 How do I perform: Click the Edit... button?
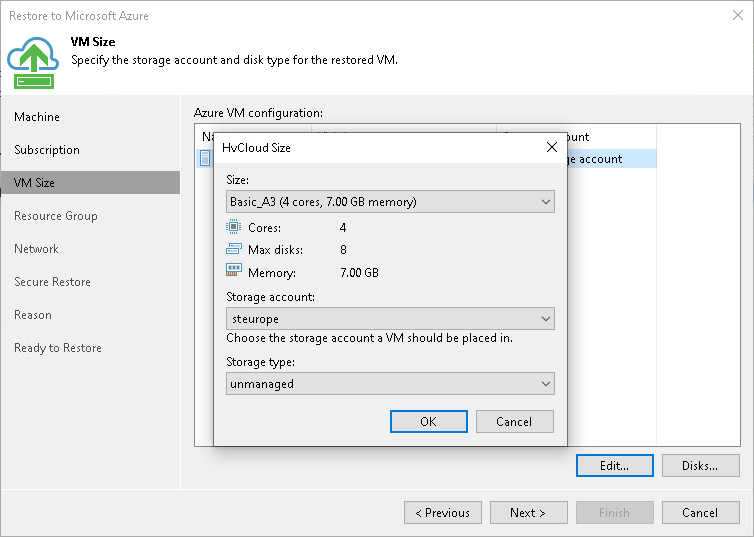(x=614, y=465)
